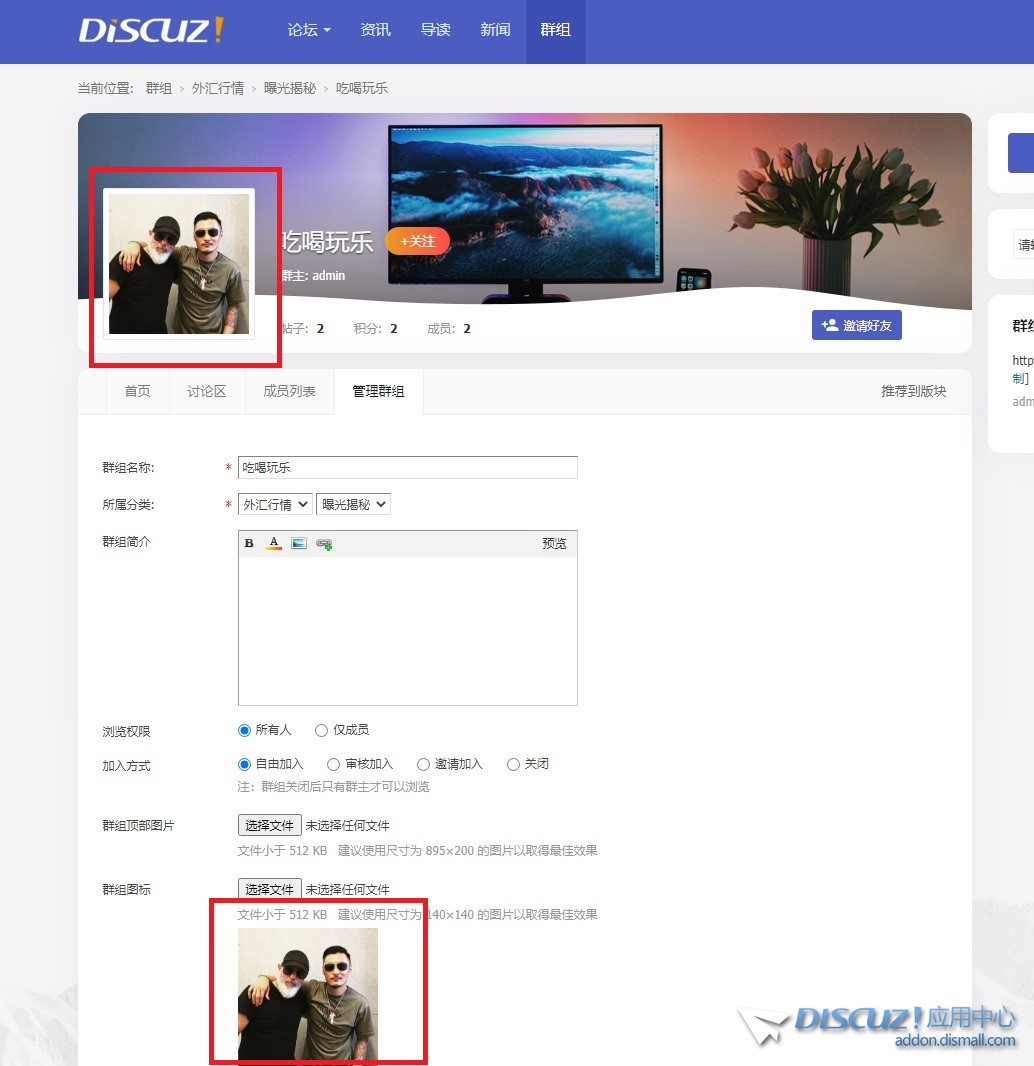The width and height of the screenshot is (1034, 1066).
Task: Open the font color picker in editor
Action: point(274,544)
